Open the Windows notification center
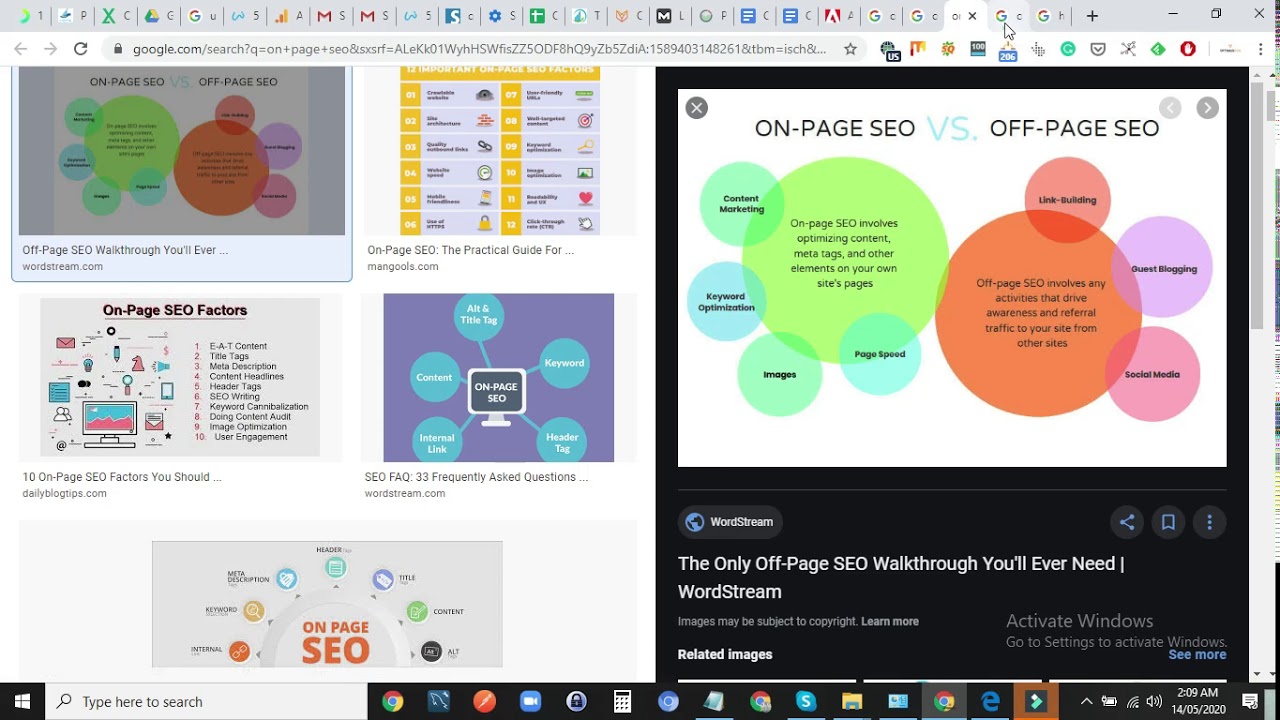Screen dimensions: 1280x720 coord(1250,701)
